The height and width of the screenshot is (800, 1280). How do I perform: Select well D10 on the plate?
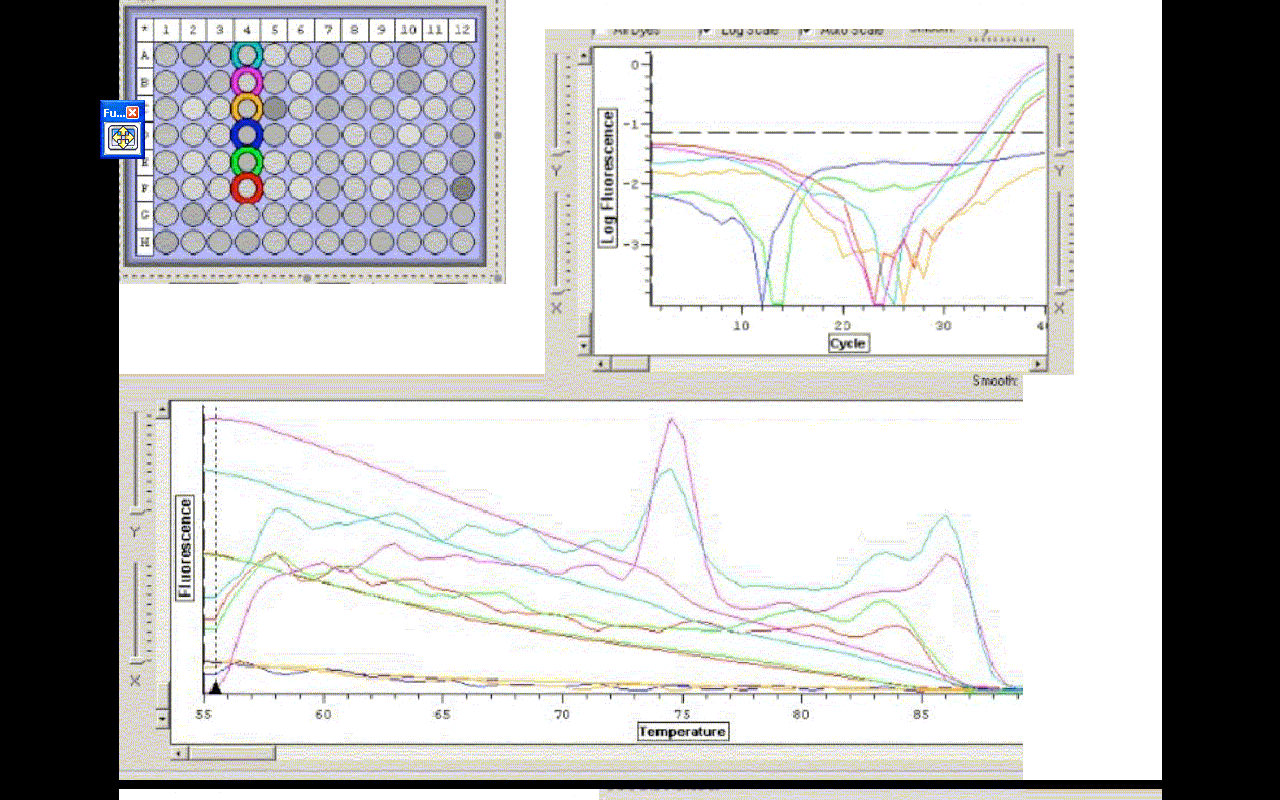408,134
